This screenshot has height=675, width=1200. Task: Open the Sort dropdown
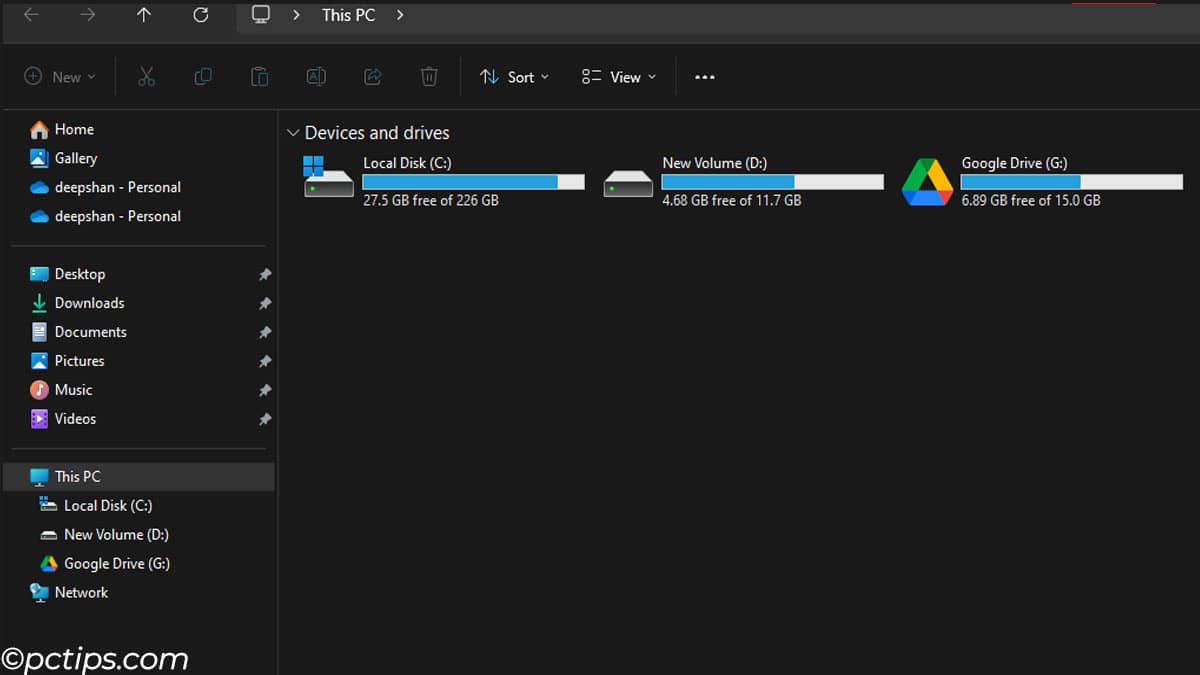coord(514,77)
